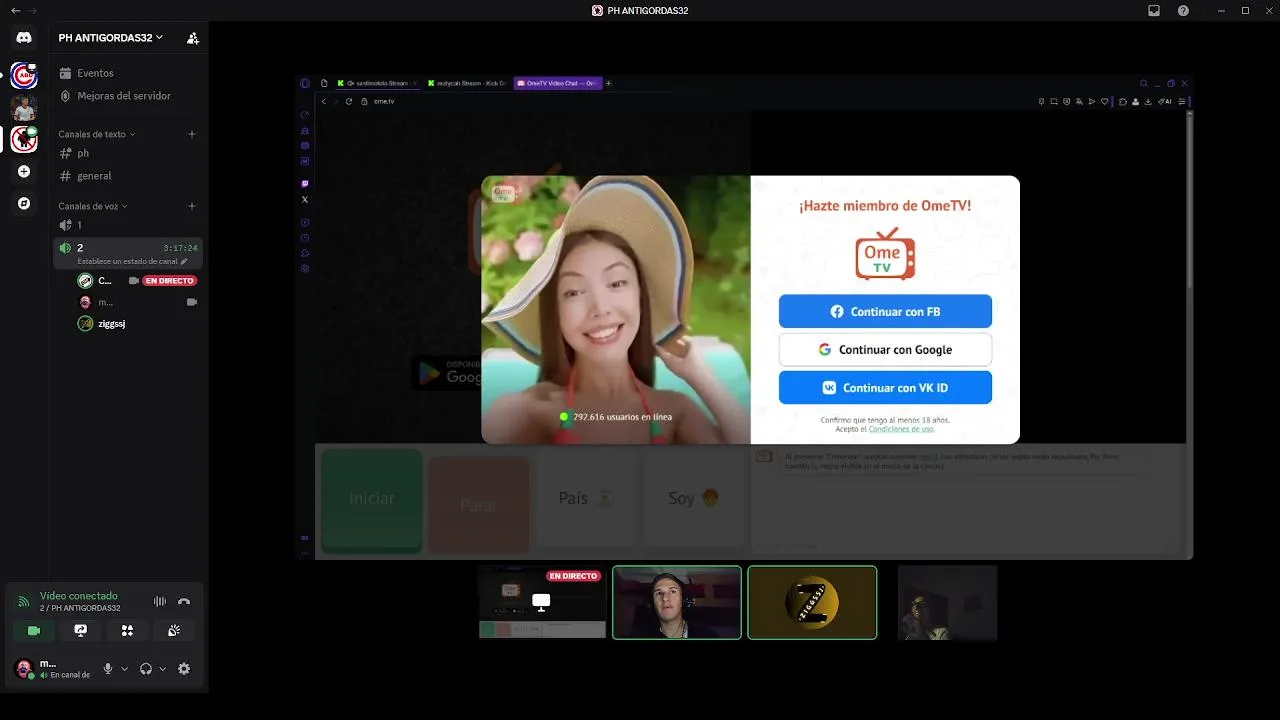Collapse the Canales de texto category

click(96, 134)
